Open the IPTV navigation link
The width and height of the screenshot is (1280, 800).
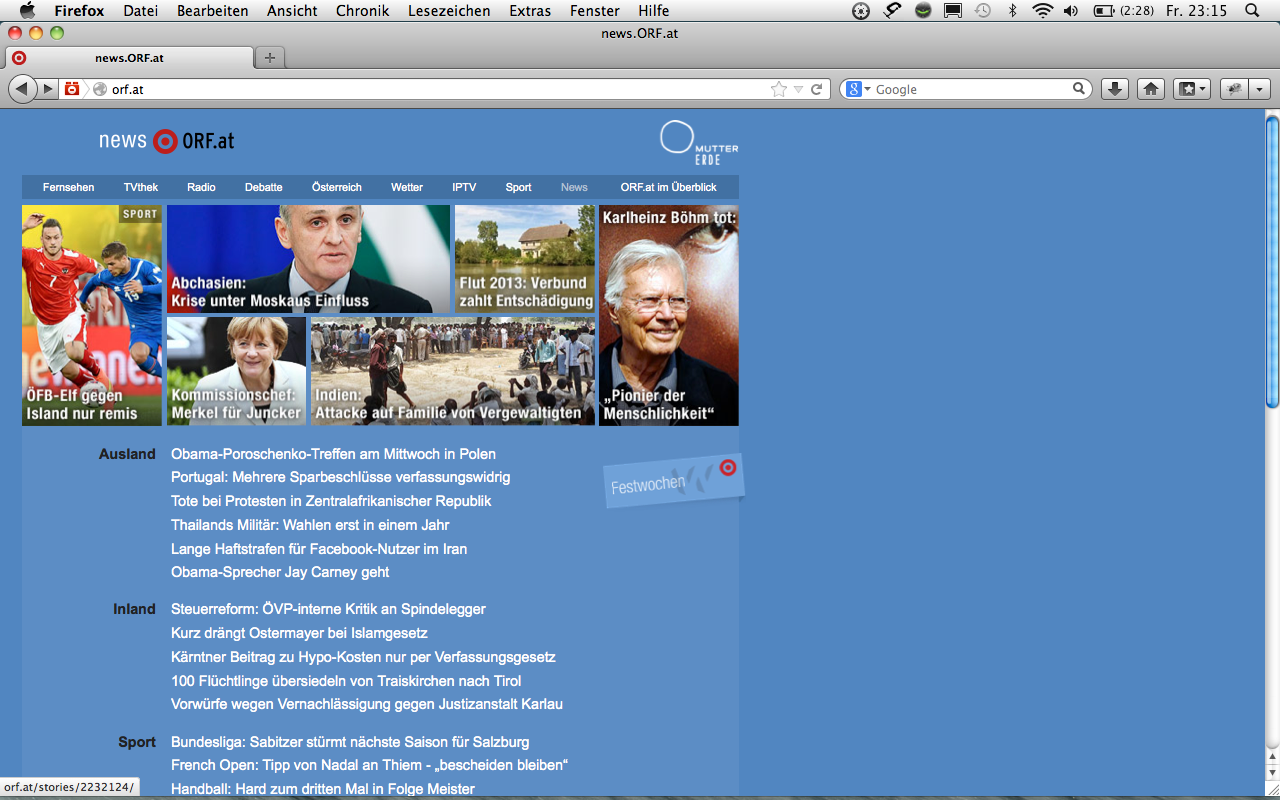(464, 187)
